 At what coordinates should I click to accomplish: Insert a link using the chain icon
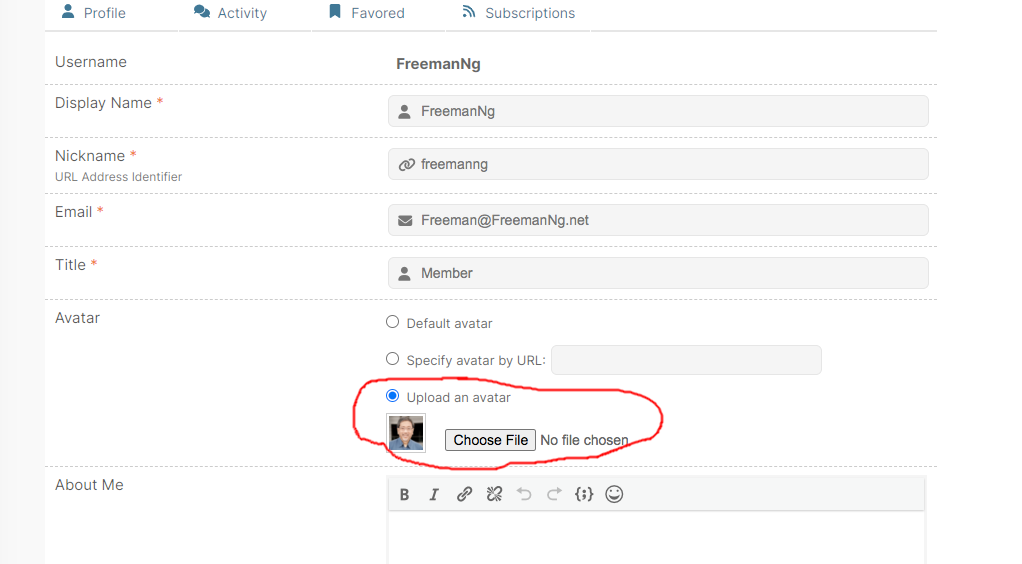click(464, 494)
